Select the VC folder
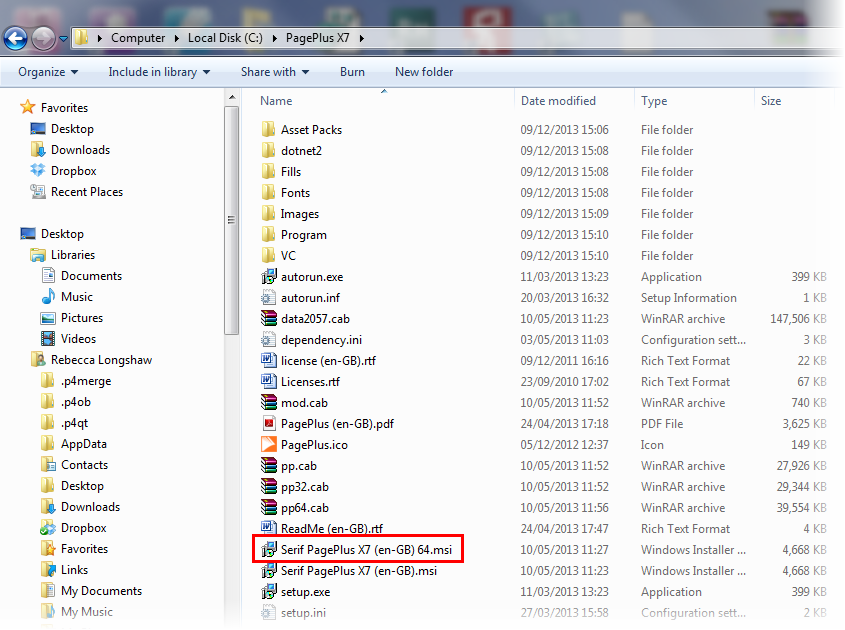 288,255
